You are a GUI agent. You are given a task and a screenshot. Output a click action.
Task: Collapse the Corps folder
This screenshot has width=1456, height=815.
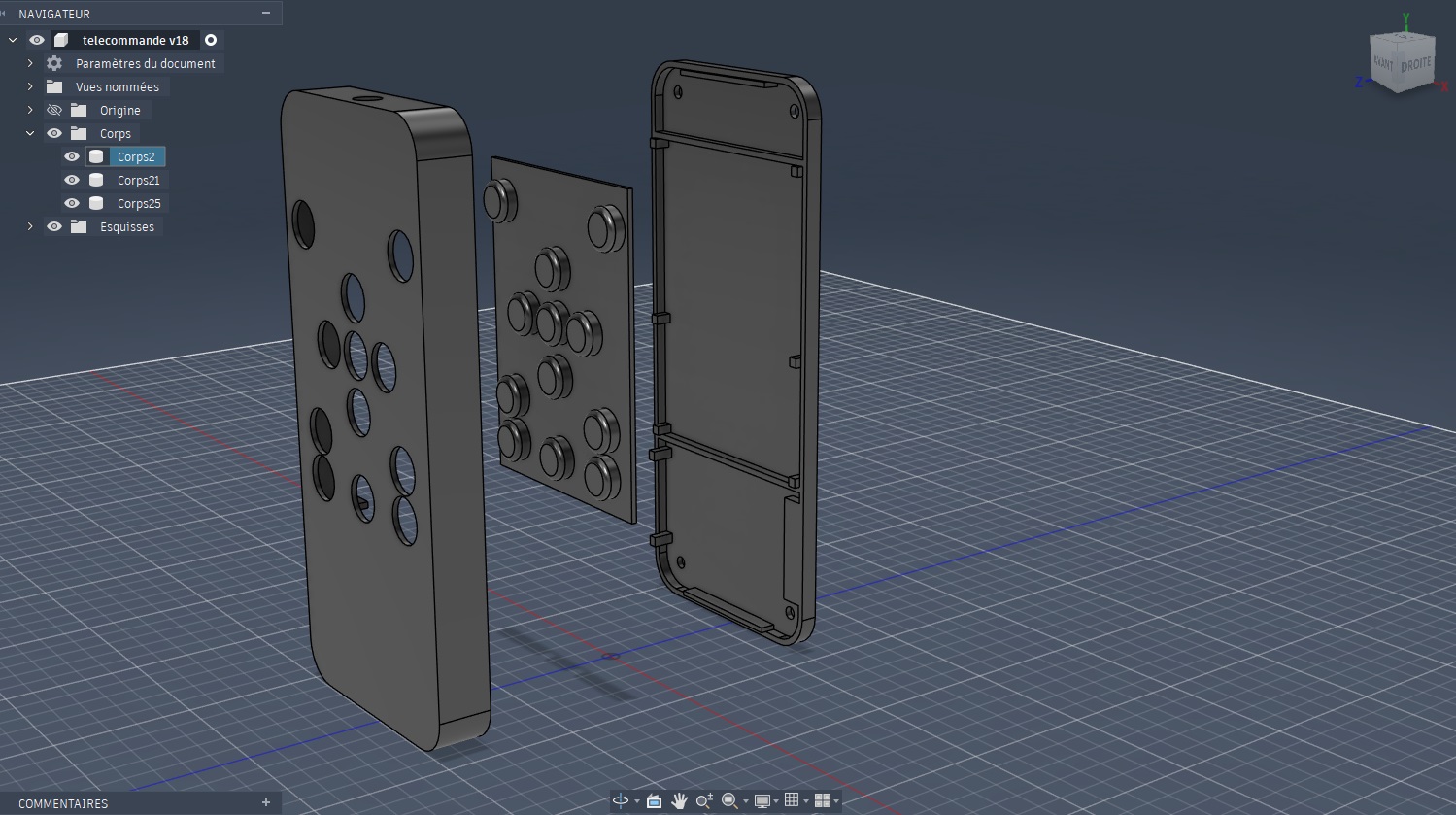[x=30, y=133]
